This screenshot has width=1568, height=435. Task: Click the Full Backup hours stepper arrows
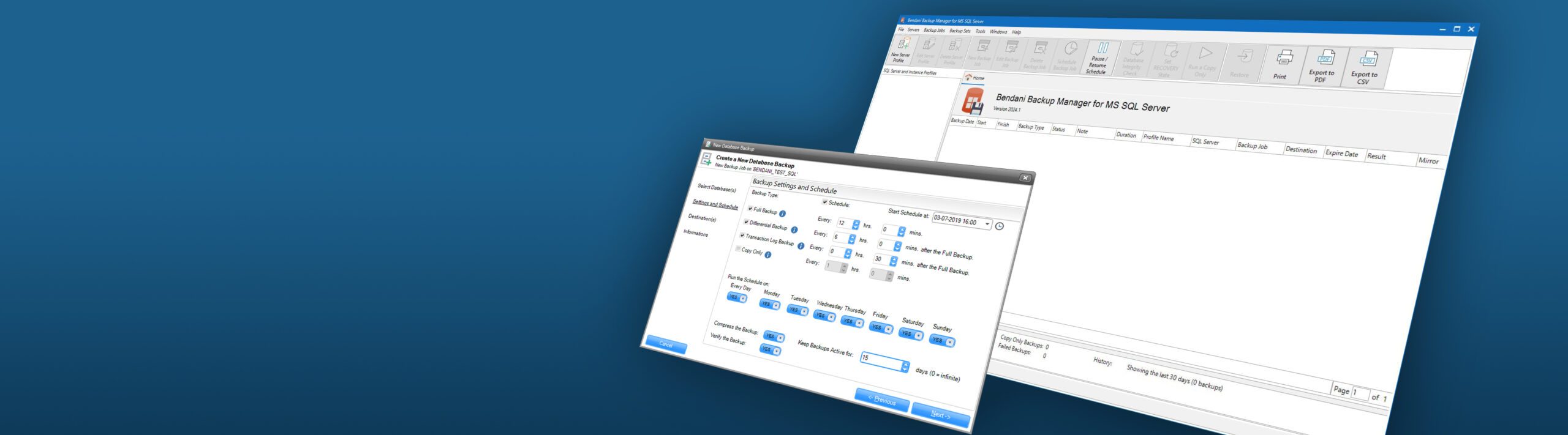pyautogui.click(x=856, y=225)
